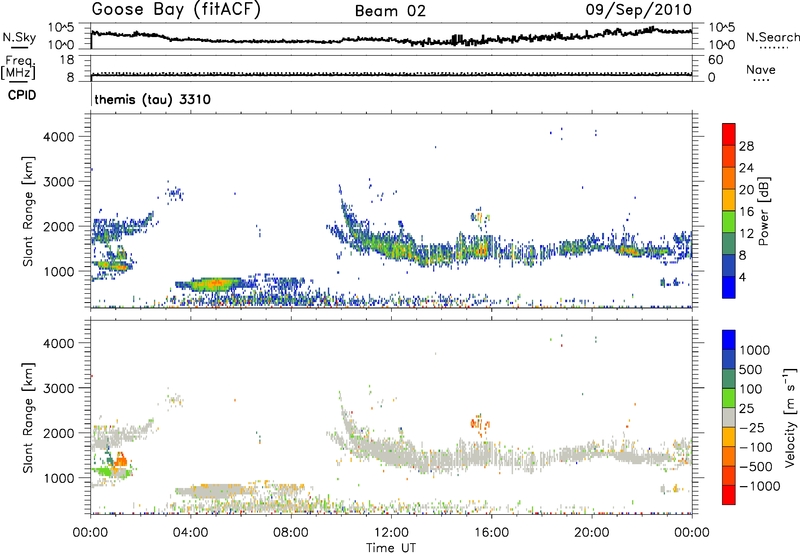The image size is (800, 554).
Task: Click the 1000 value on velocity scale
Action: (755, 350)
